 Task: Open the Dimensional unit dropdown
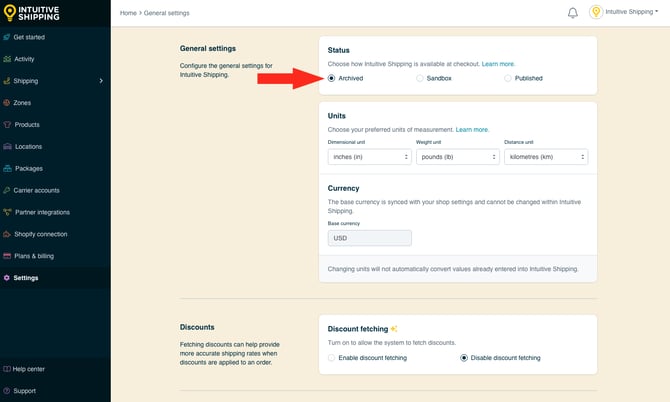point(370,157)
